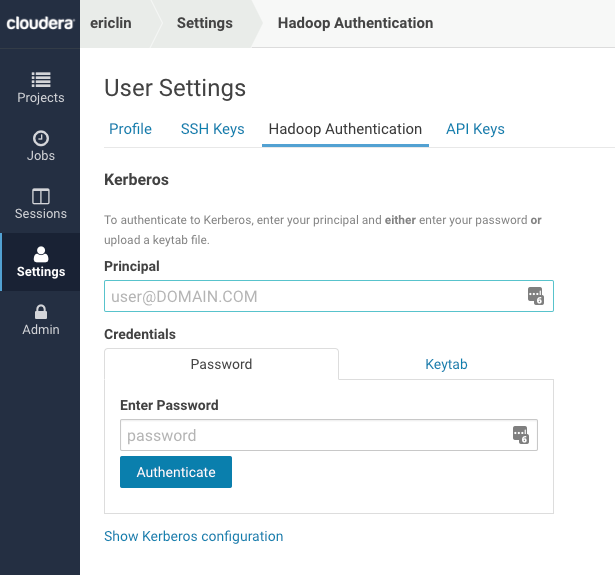Screen dimensions: 615x575
Task: Go to the API Keys tab
Action: tap(475, 129)
